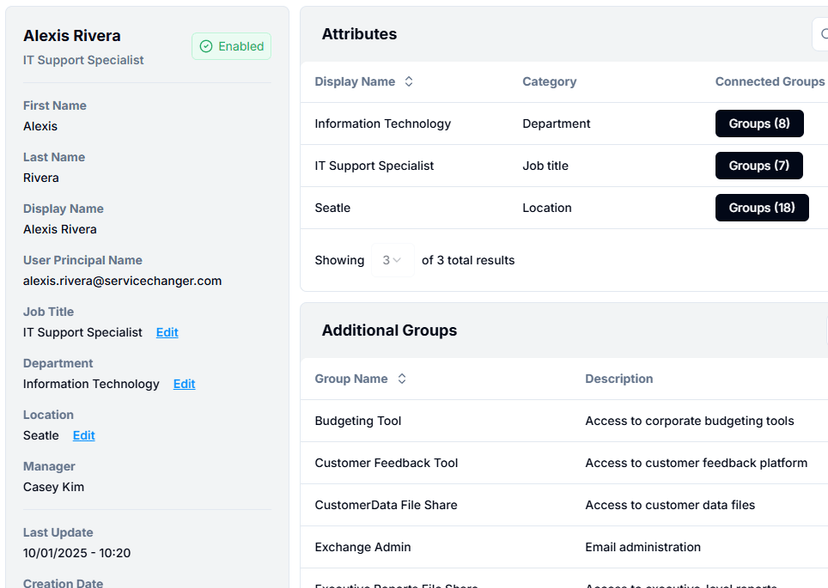Screen dimensions: 828x588
Task: Click the sort icon beside Group Name
Action: [x=400, y=379]
